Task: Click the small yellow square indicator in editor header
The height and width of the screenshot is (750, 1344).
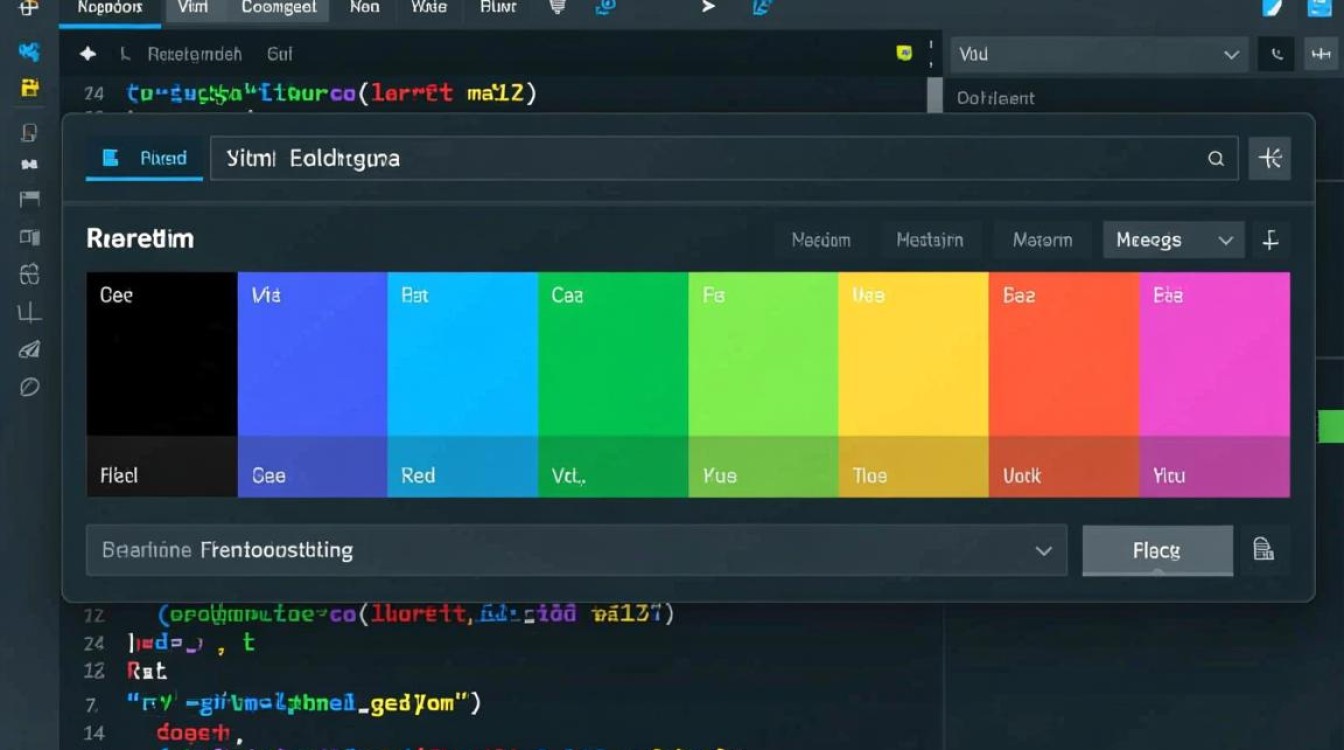Action: click(x=904, y=54)
